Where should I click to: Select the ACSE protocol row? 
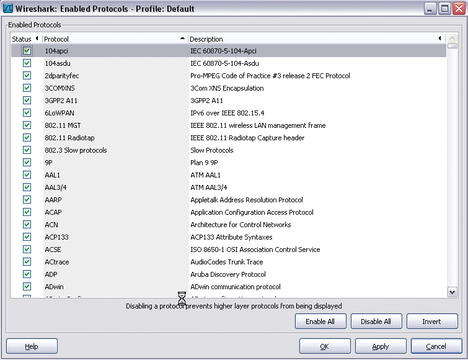pyautogui.click(x=229, y=249)
